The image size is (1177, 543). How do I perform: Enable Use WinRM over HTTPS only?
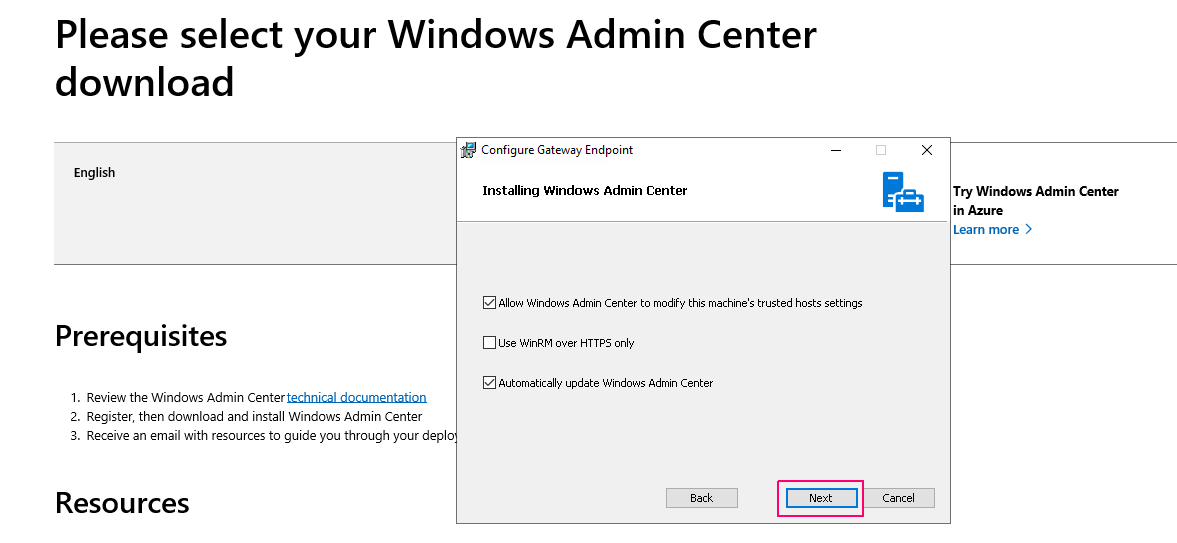[489, 343]
